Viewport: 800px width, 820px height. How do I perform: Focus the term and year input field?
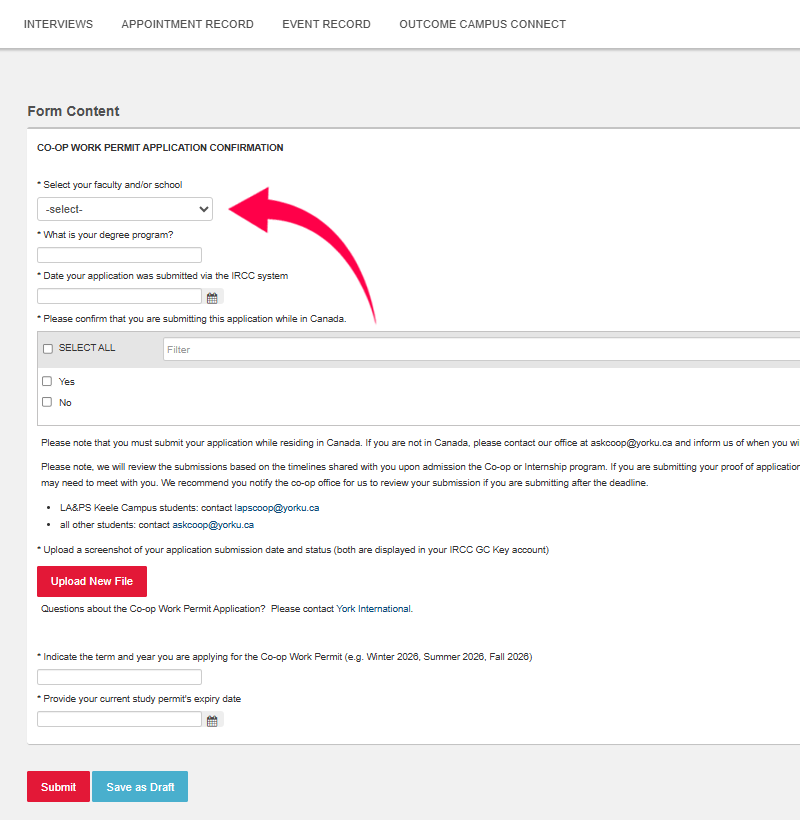pyautogui.click(x=119, y=677)
